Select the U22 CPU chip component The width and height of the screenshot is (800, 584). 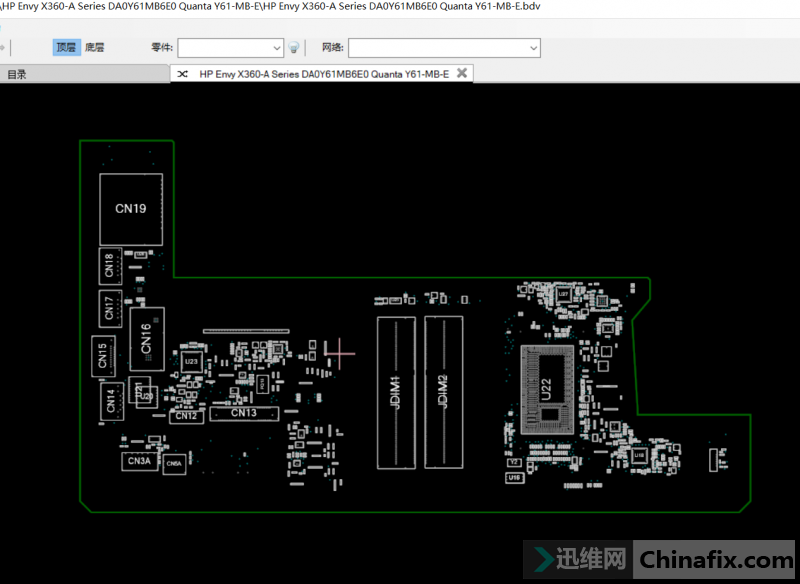[x=545, y=388]
